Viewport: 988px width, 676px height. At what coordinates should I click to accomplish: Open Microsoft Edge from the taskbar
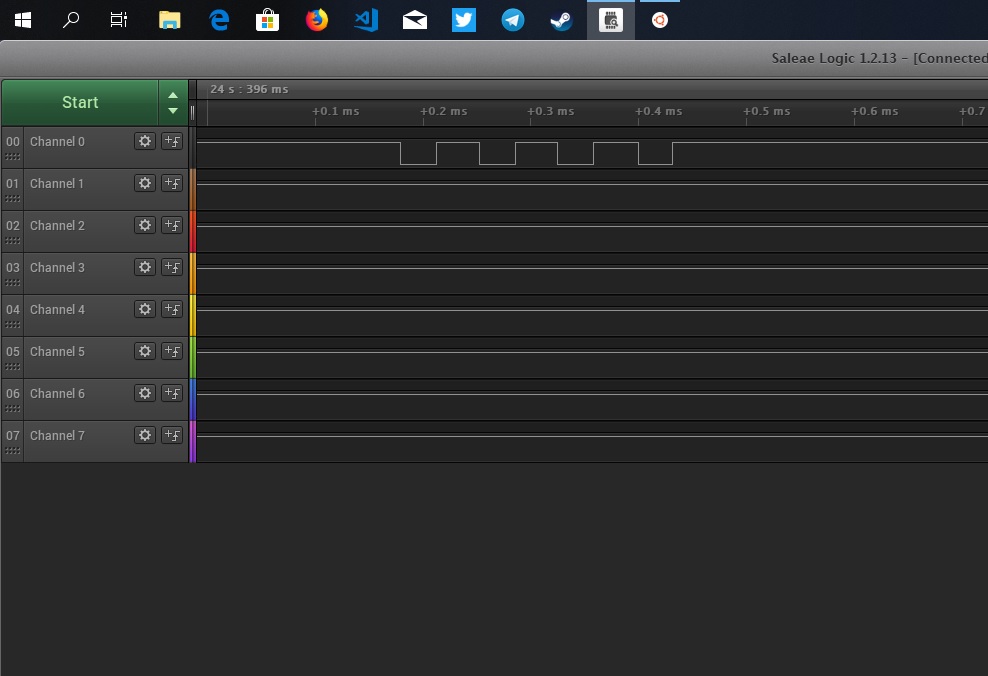tap(219, 20)
